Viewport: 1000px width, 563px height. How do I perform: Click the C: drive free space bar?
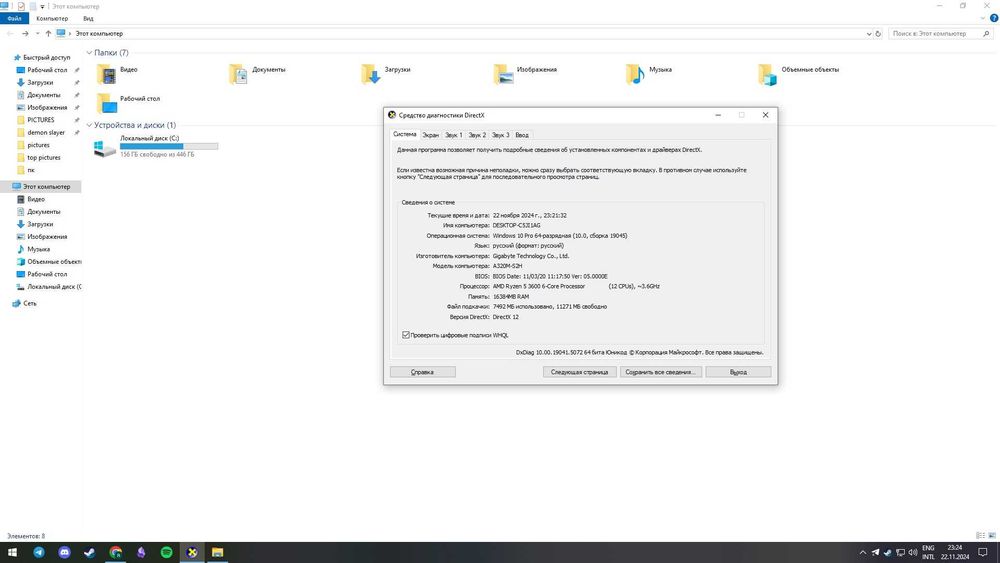(169, 147)
